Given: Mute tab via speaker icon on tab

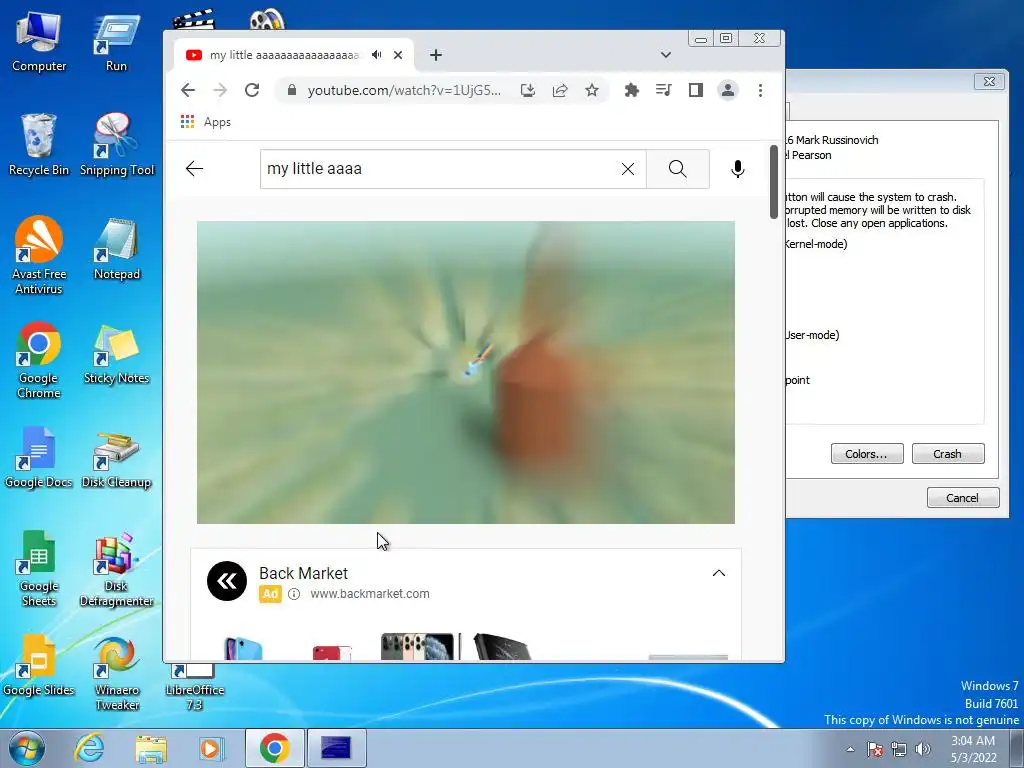Looking at the screenshot, I should click(x=377, y=55).
